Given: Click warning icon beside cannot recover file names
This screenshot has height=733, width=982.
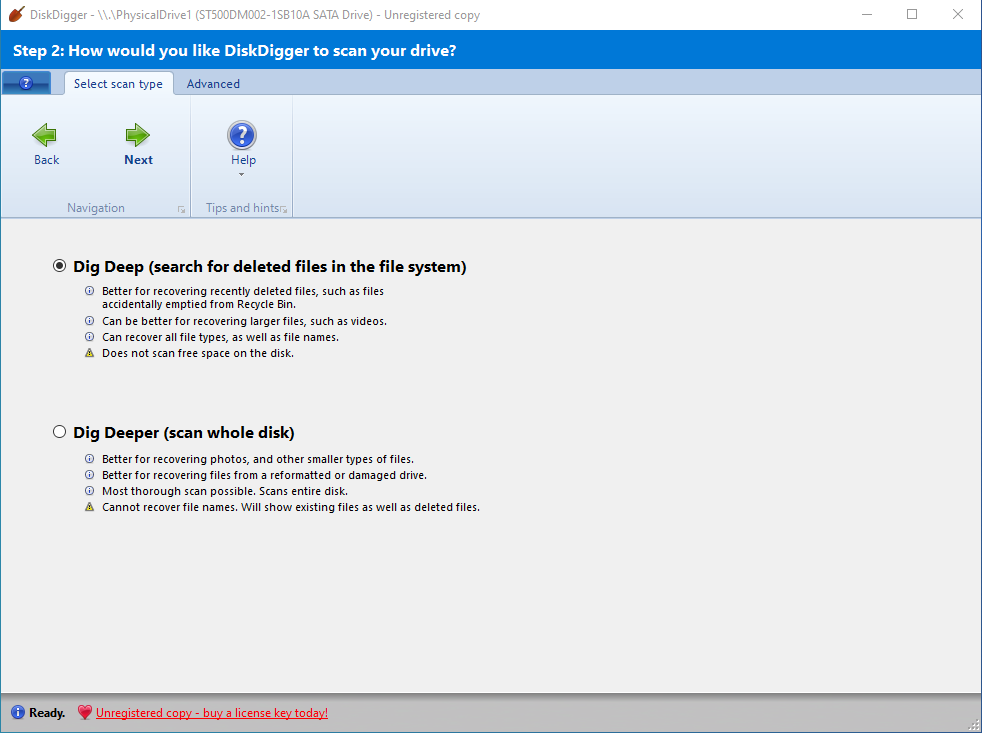Looking at the screenshot, I should point(90,507).
